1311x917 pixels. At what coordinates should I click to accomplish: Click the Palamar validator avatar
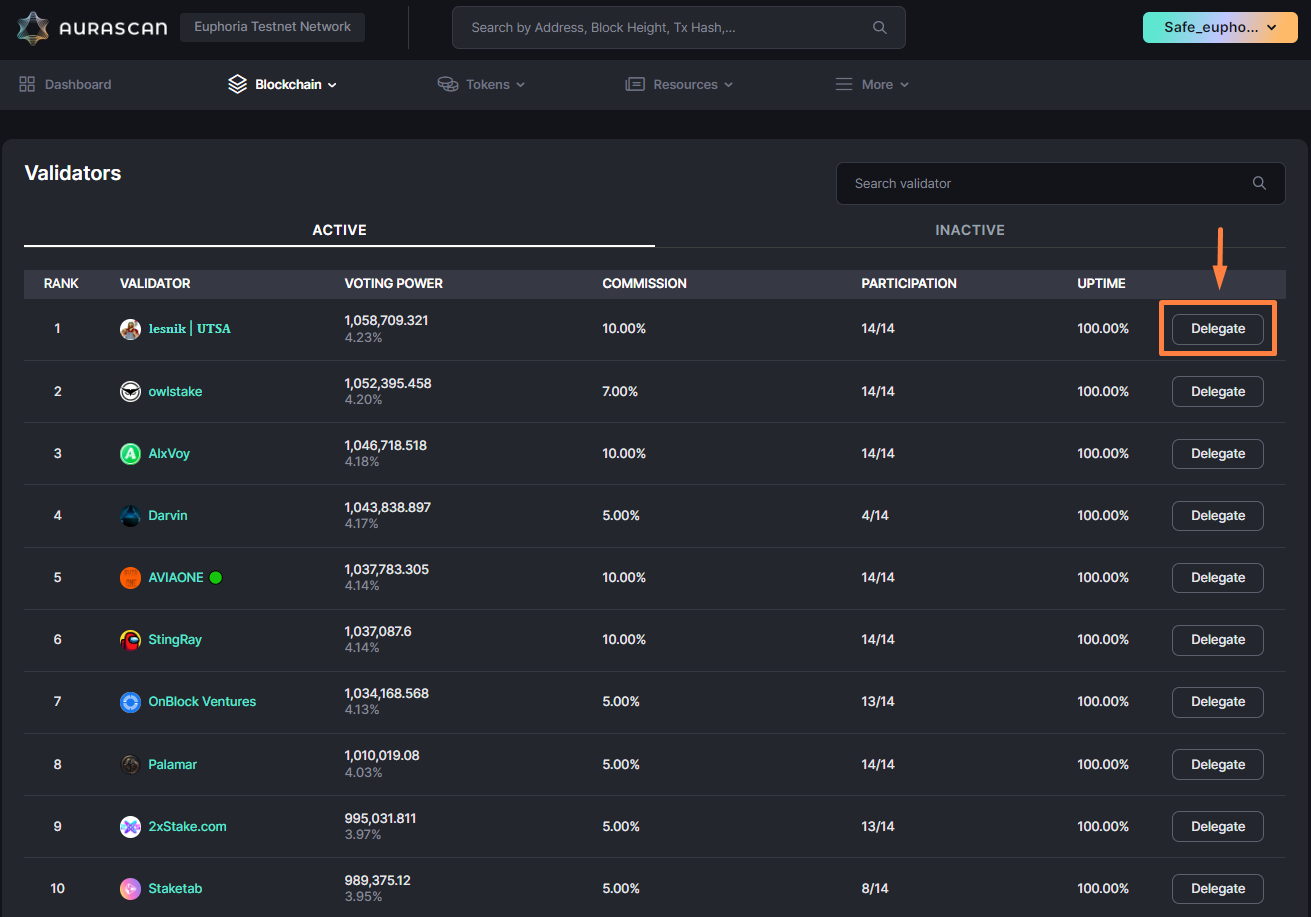(x=130, y=765)
